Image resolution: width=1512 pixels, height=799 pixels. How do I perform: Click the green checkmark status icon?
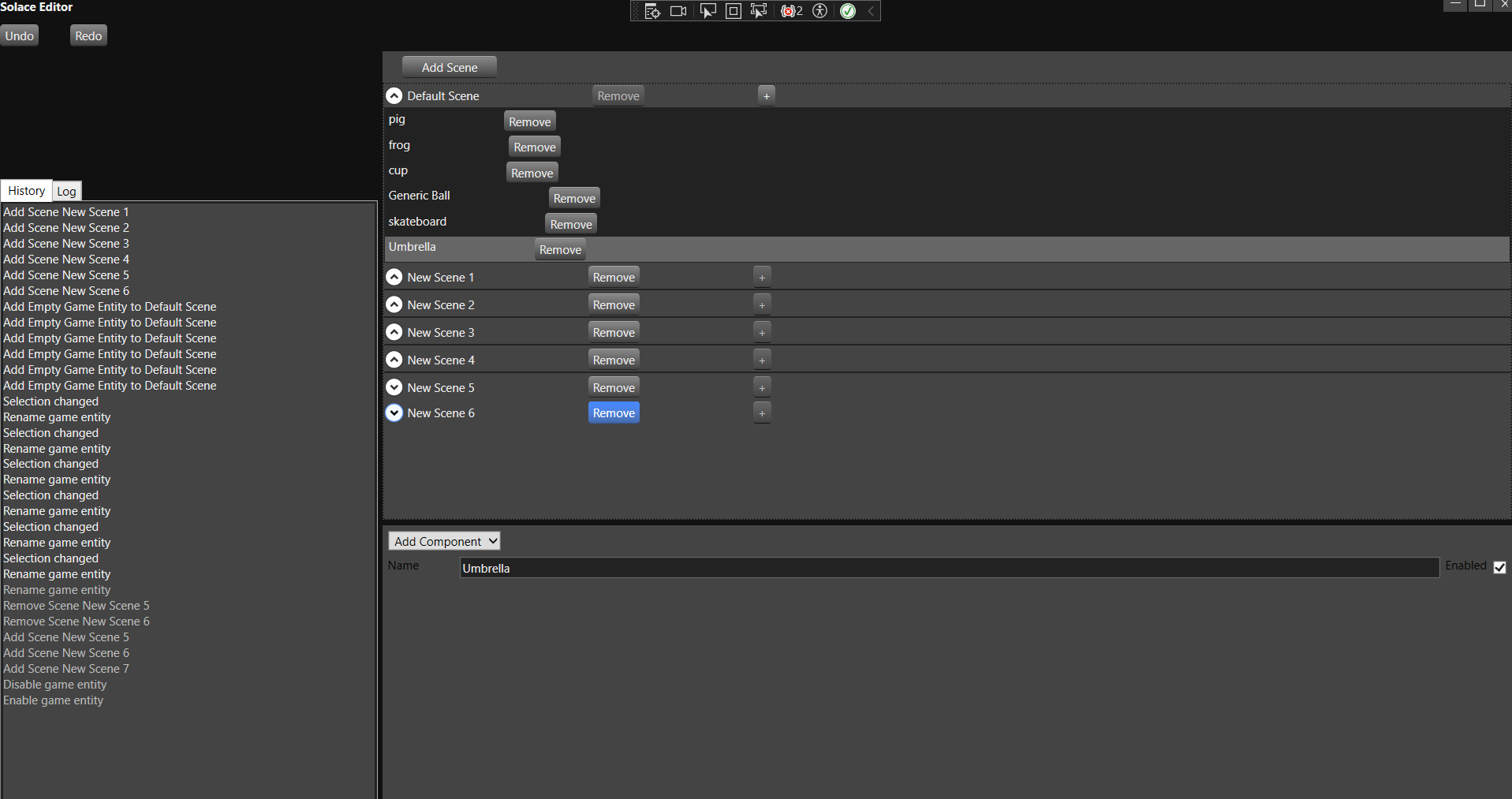coord(848,11)
